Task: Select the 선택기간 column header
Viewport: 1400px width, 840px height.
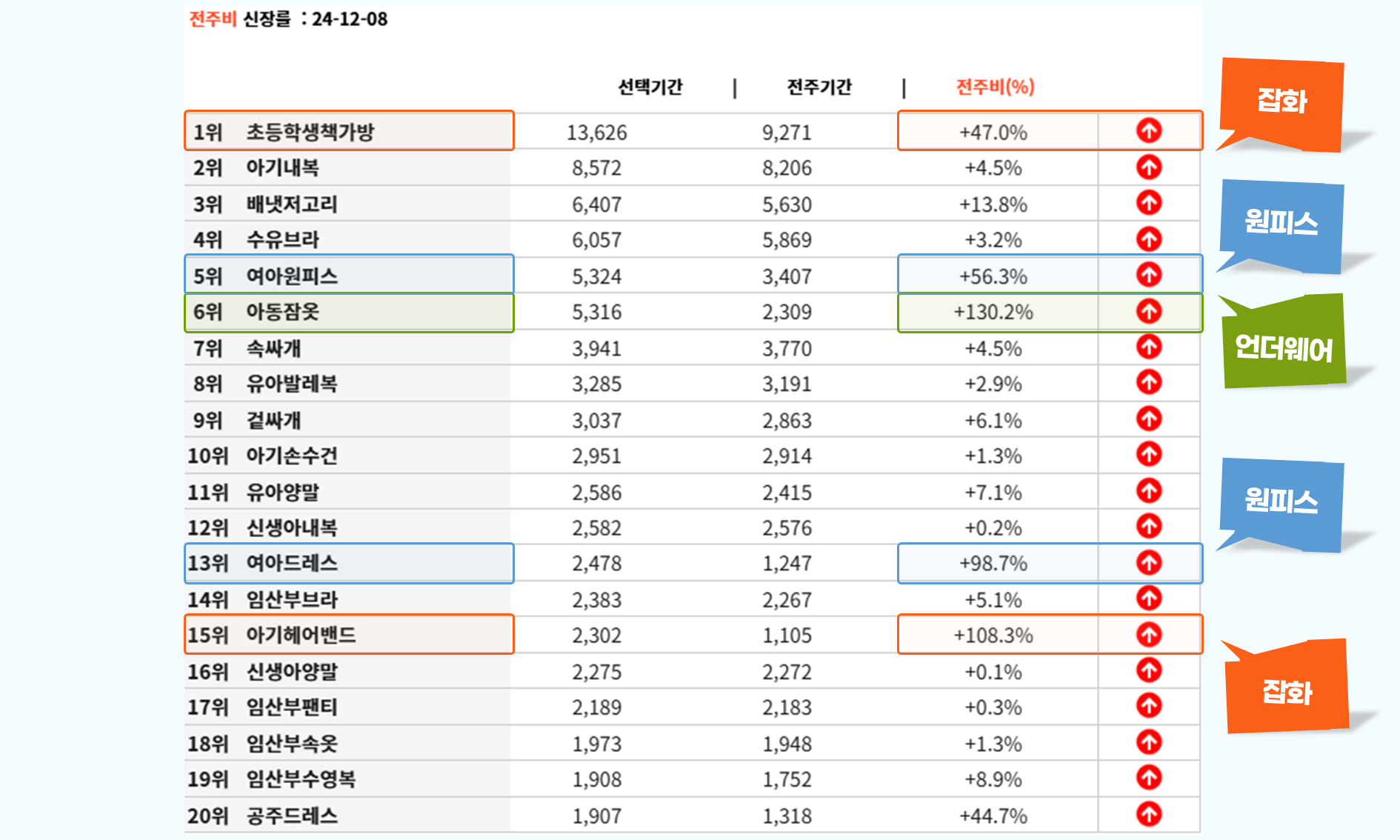Action: [x=650, y=87]
